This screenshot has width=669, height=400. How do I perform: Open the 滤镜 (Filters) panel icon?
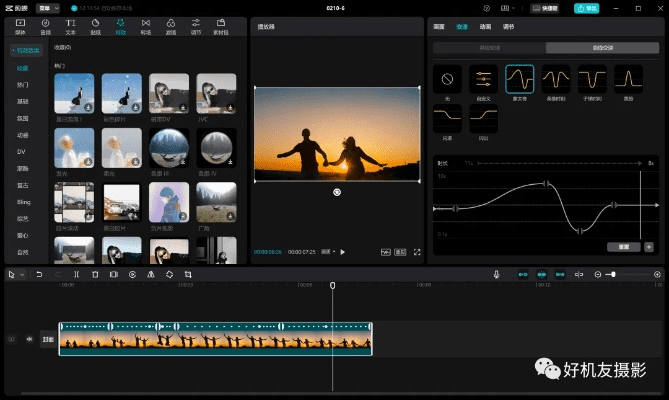point(171,24)
